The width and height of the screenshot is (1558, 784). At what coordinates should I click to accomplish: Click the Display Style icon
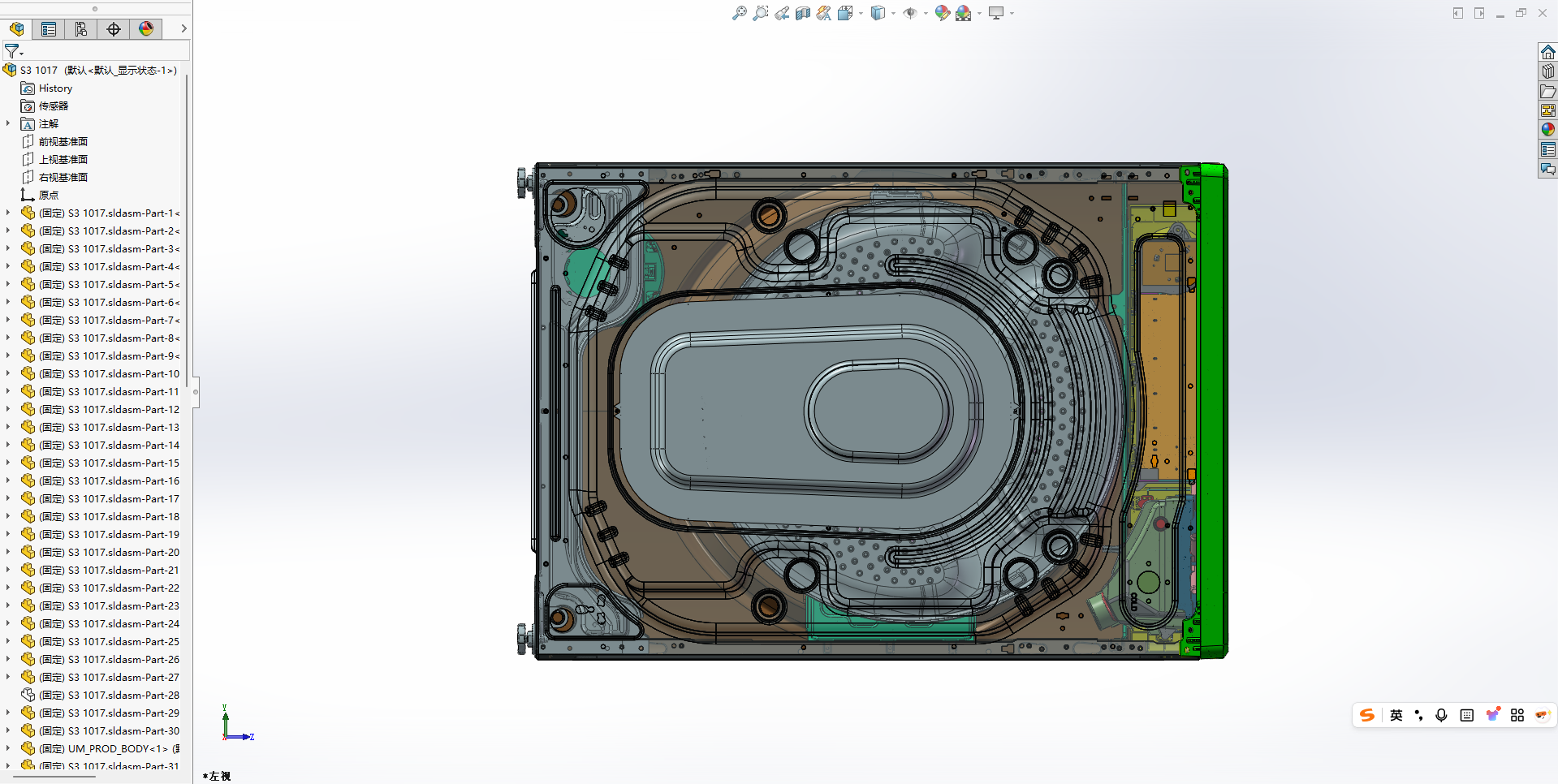coord(878,13)
